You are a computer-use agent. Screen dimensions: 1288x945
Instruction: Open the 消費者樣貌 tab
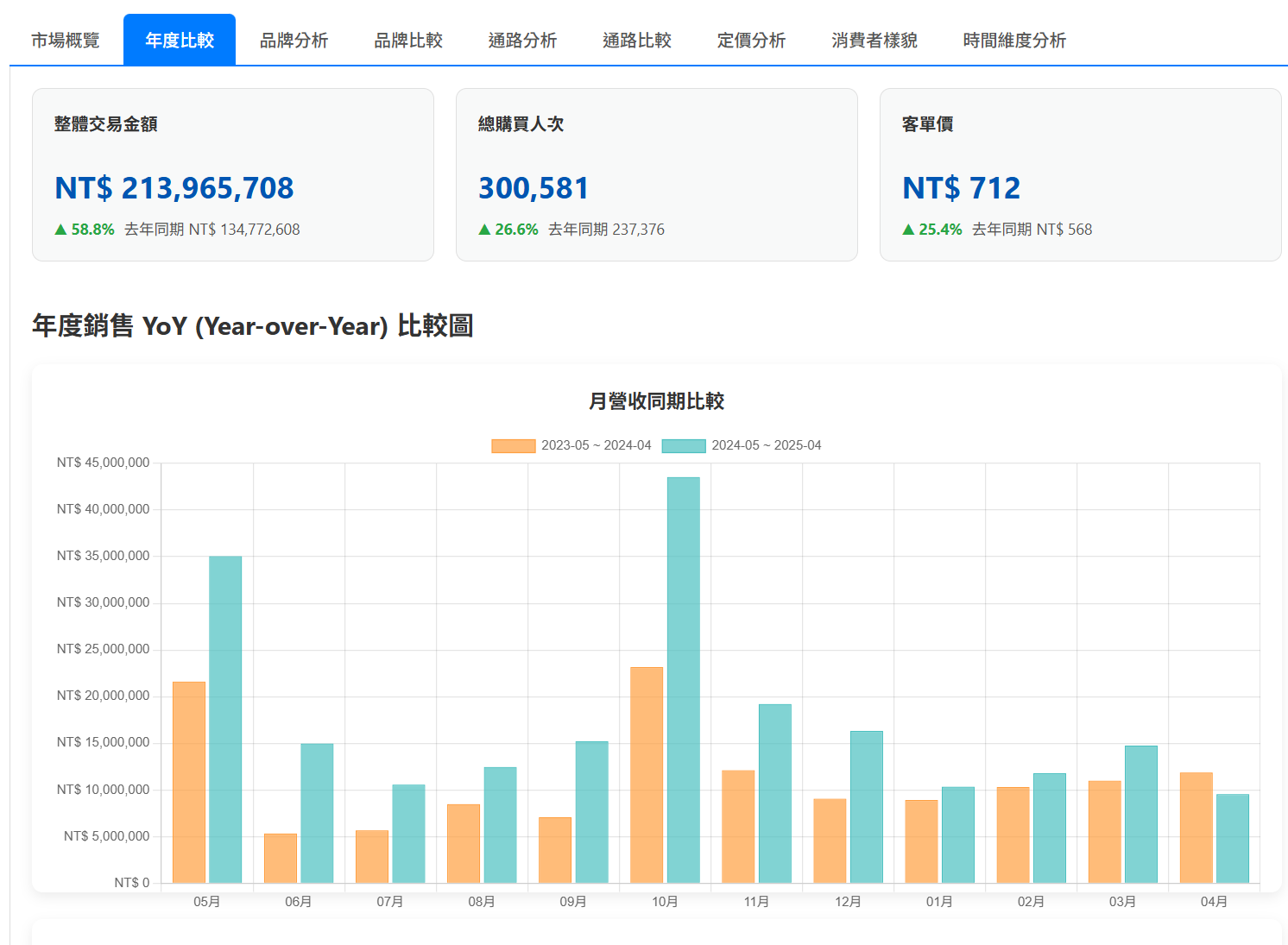(874, 40)
